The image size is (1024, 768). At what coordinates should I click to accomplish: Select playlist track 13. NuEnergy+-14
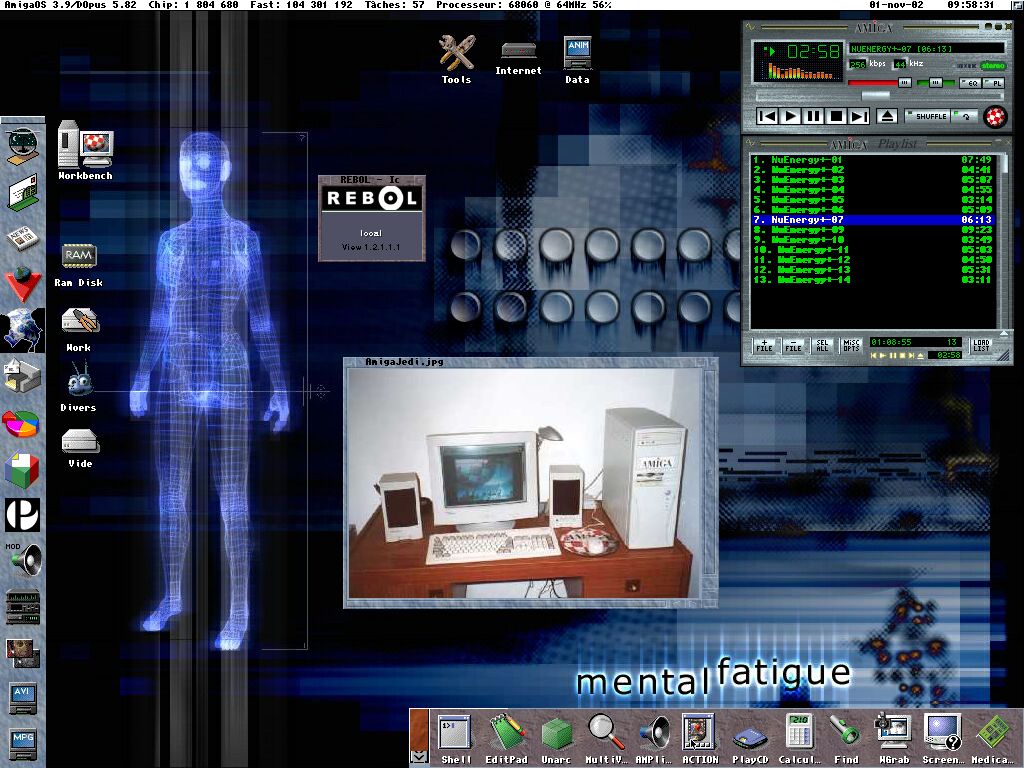(872, 280)
